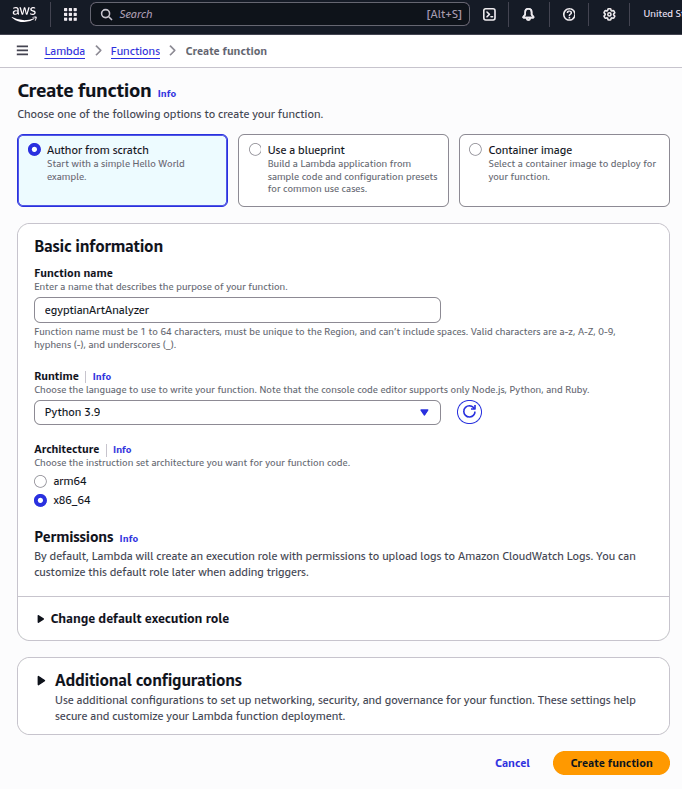The image size is (682, 789).
Task: Go to Lambda breadcrumb link
Action: tap(64, 51)
